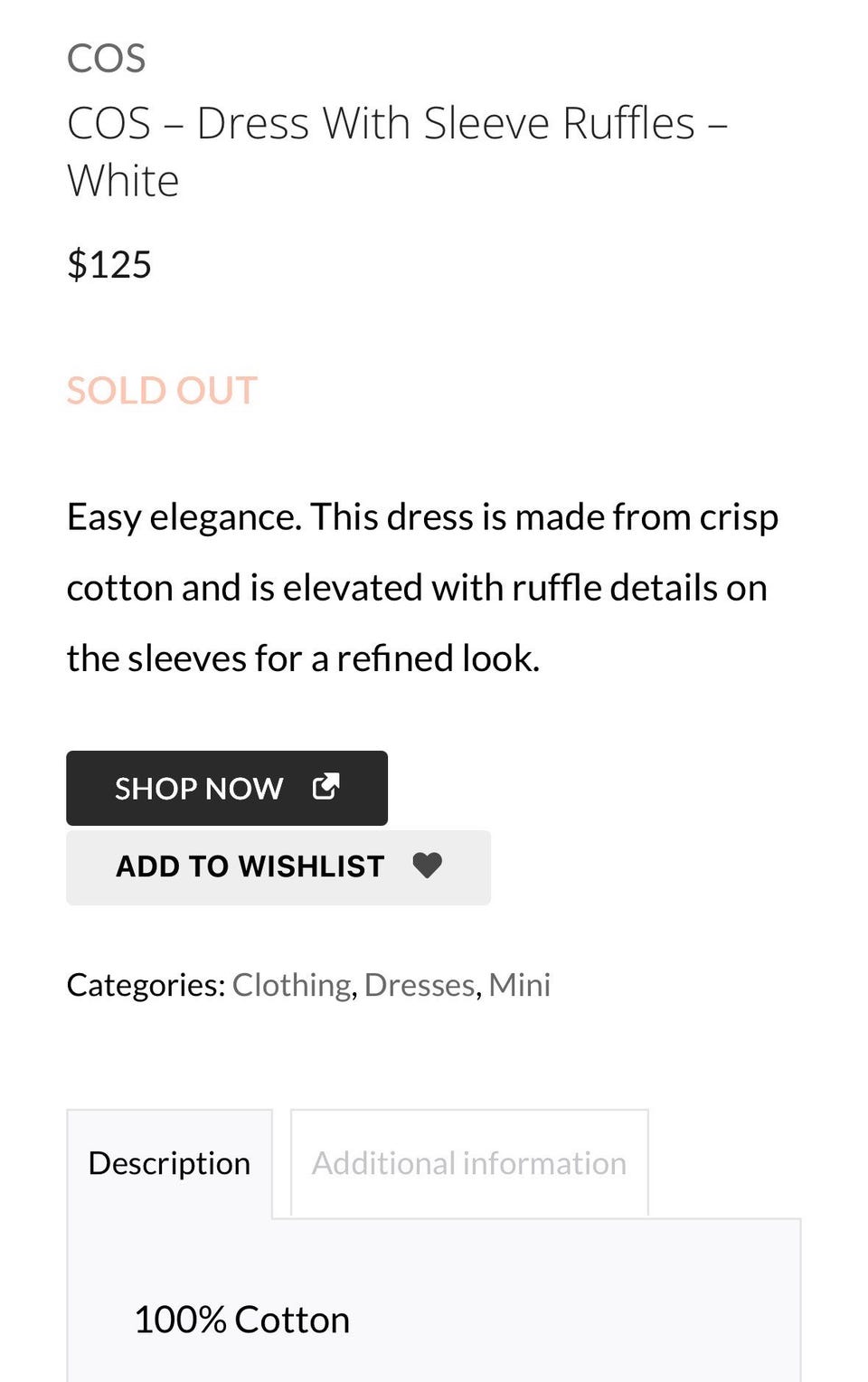Click the blank area right of '100% Cotton'

[579, 1320]
